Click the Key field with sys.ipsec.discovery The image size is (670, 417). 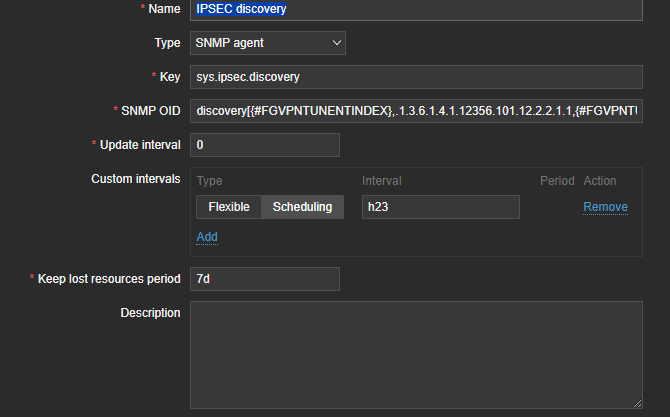pos(415,77)
